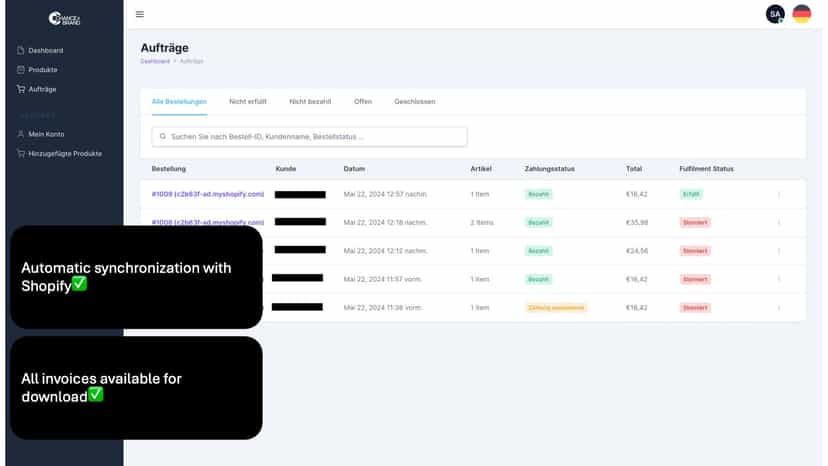
Task: Click the Datum column header
Action: click(x=354, y=169)
